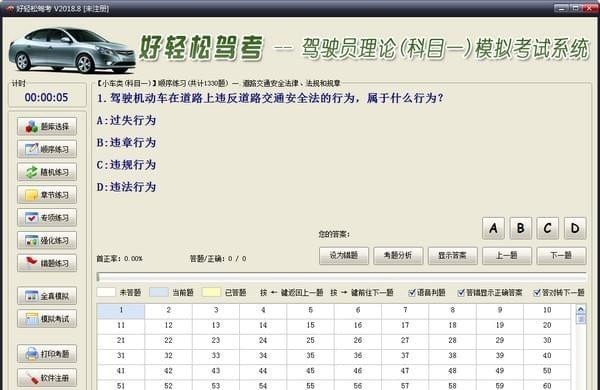600x390 pixels.
Task: Jump to question 50 in grid
Action: tap(547, 372)
